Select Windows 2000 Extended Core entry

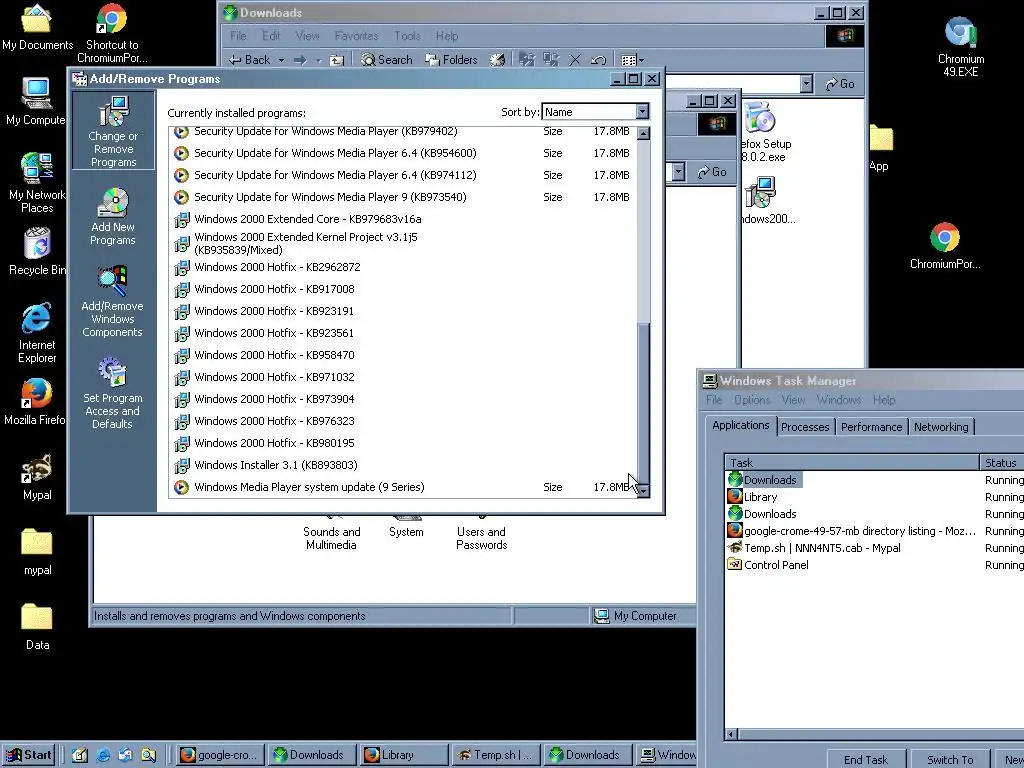click(x=404, y=219)
